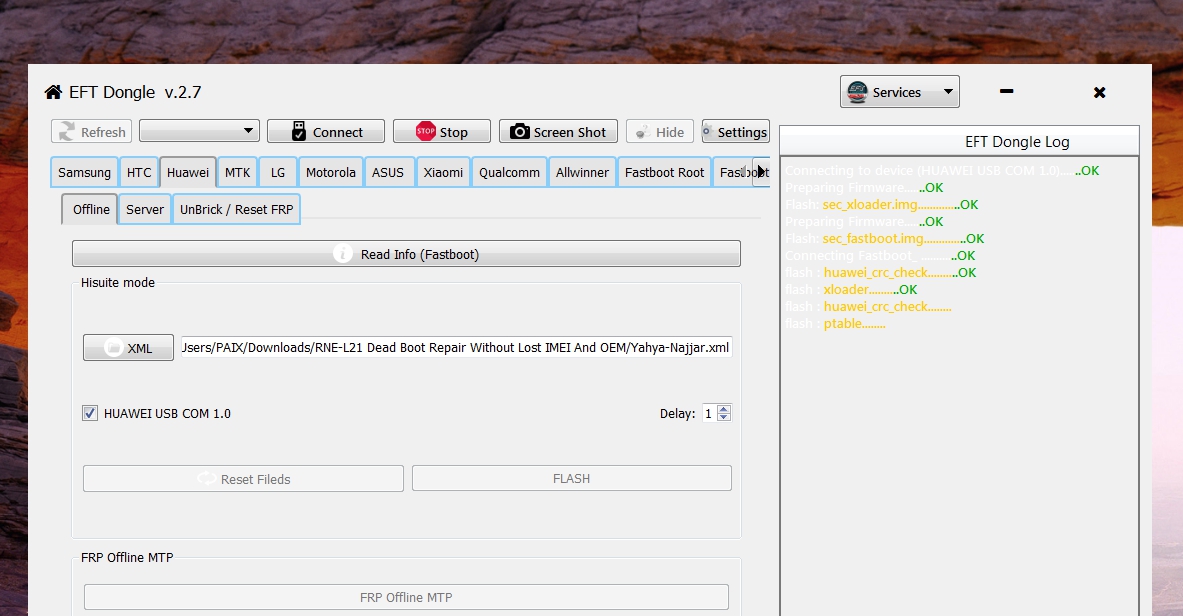
Task: Select the Huawei tab
Action: pos(188,172)
